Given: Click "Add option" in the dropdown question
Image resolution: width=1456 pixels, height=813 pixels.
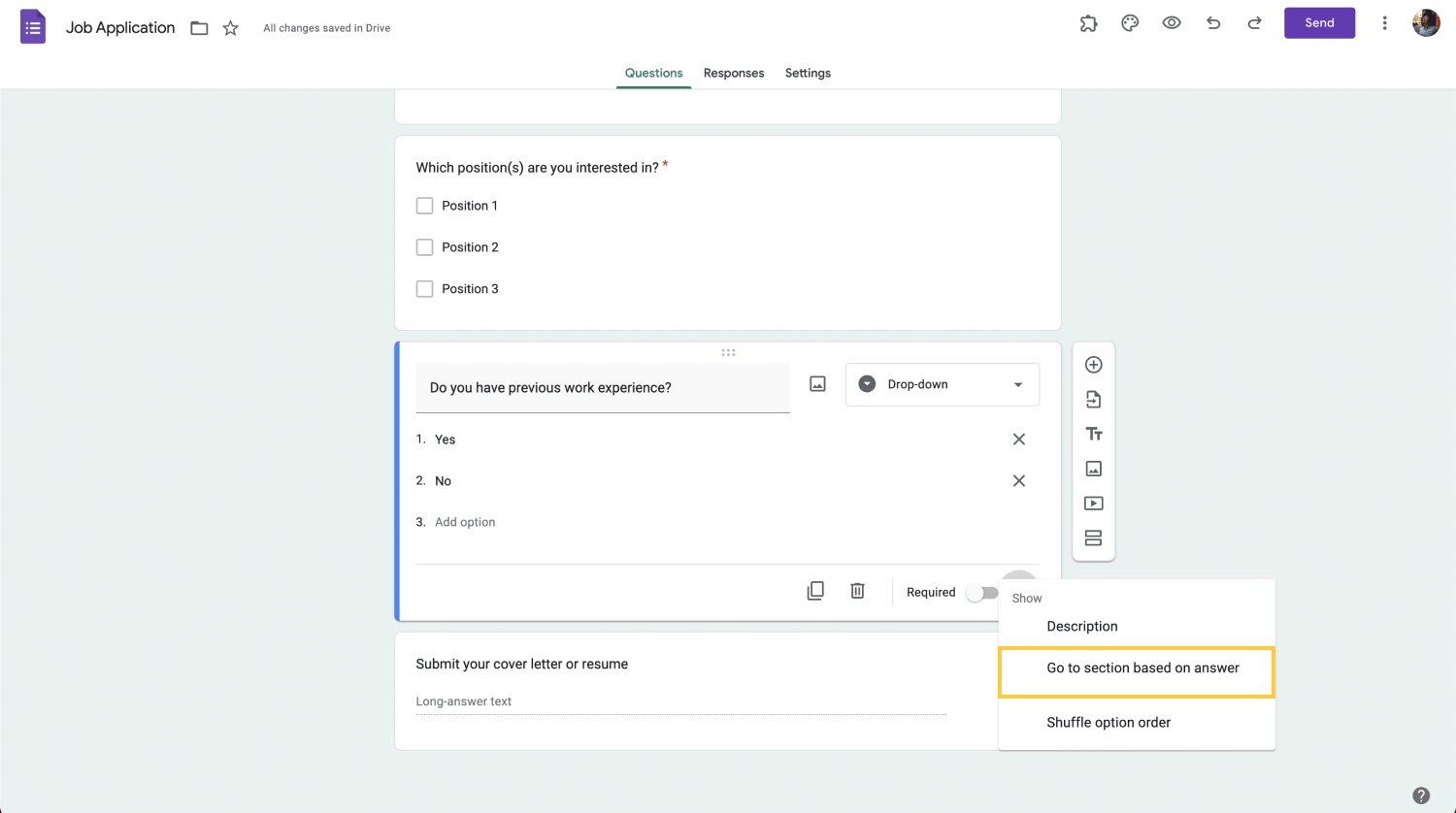Looking at the screenshot, I should pyautogui.click(x=465, y=522).
